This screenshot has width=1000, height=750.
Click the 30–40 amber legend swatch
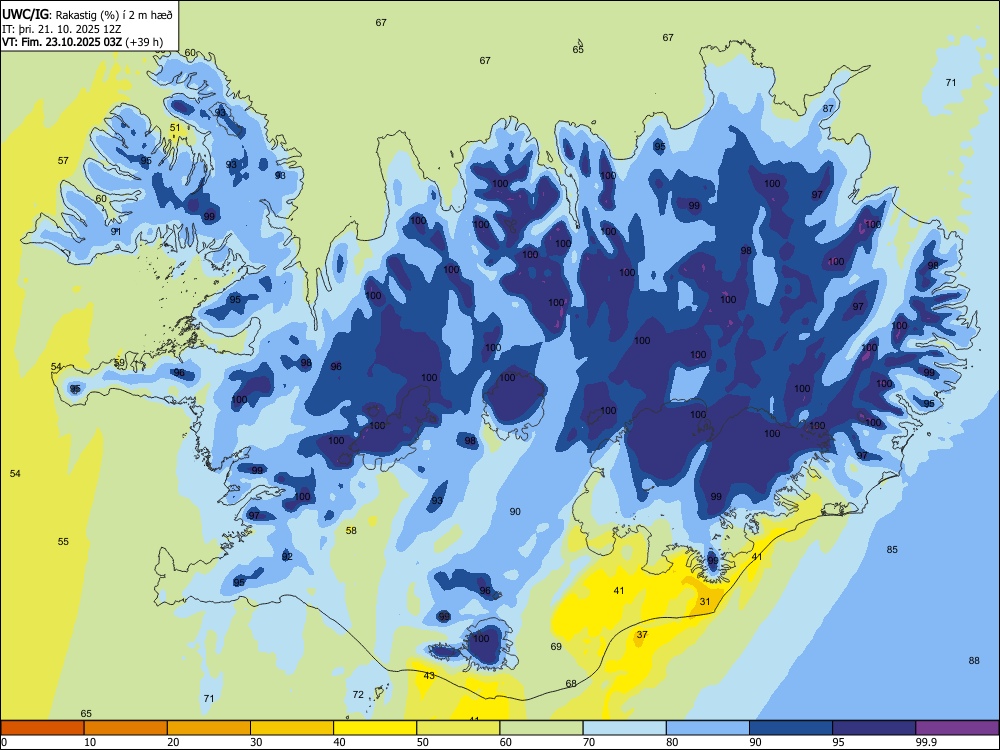292,728
